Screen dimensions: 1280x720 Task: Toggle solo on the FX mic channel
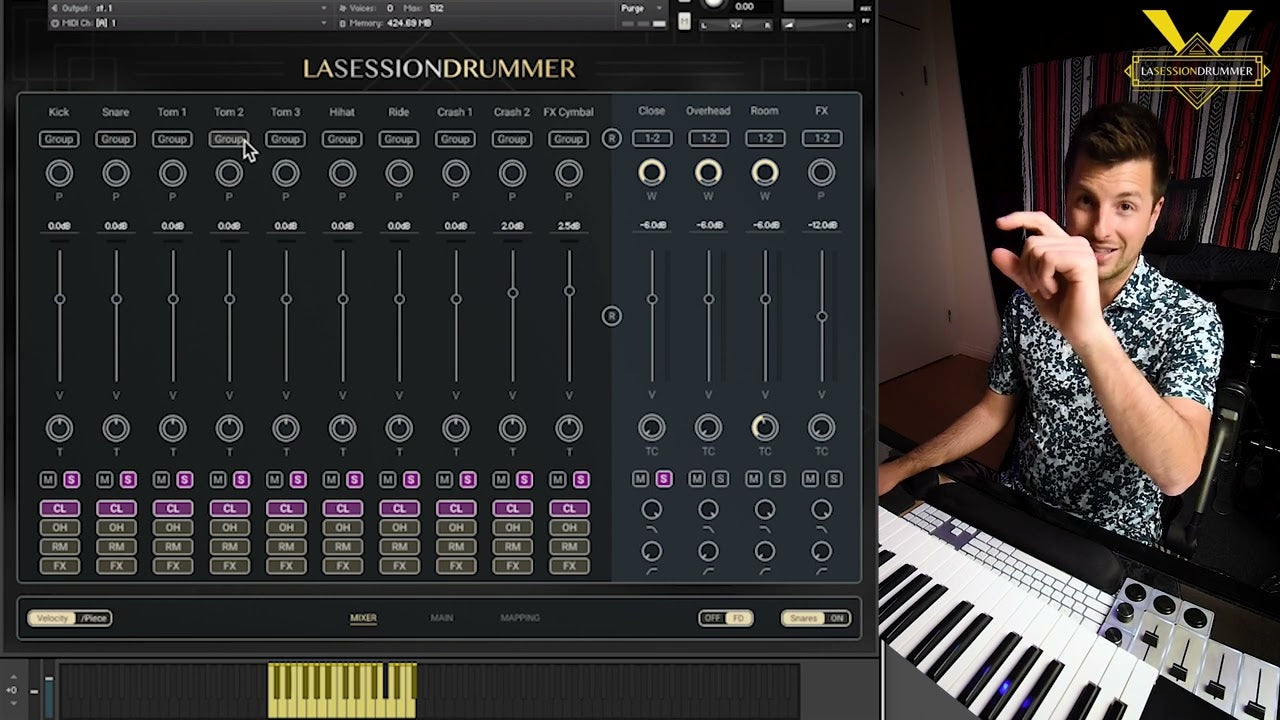(833, 480)
